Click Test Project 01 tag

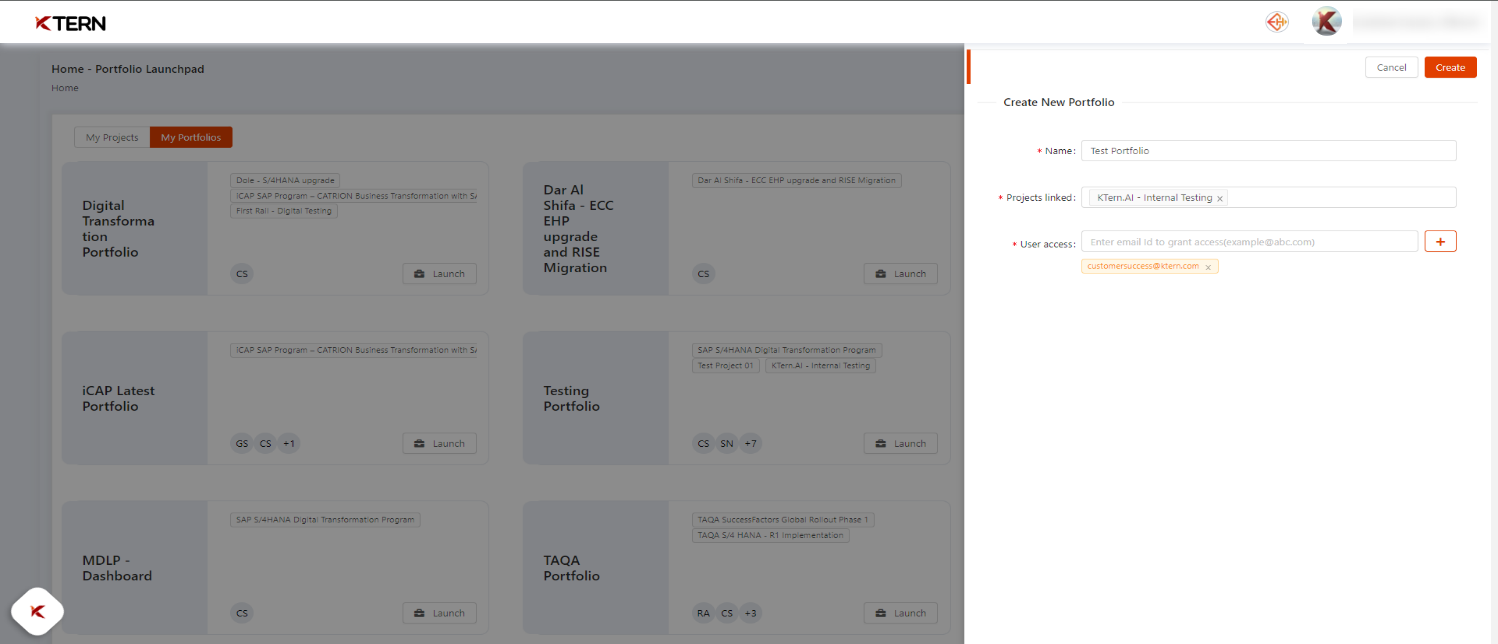point(725,365)
